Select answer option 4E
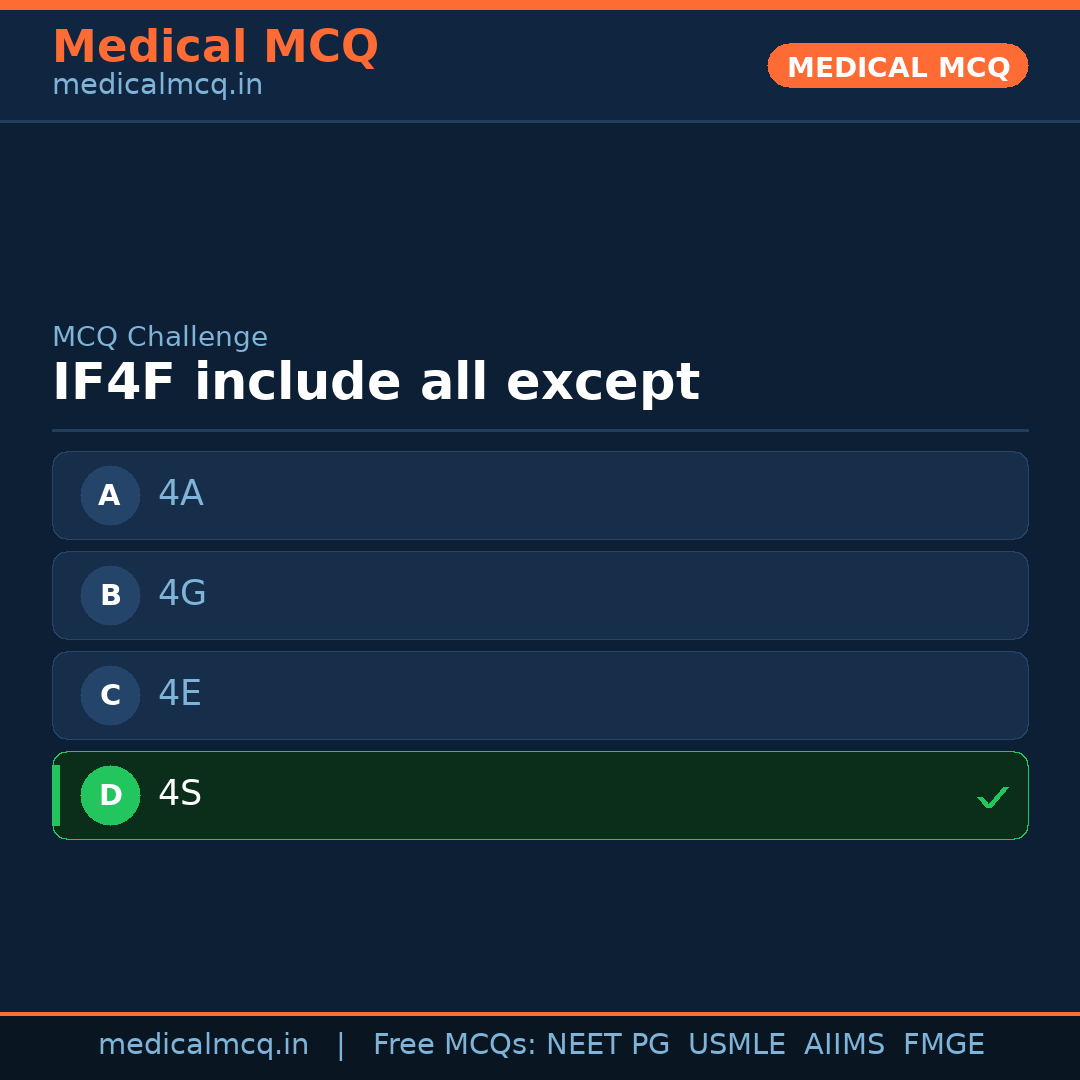 point(540,695)
